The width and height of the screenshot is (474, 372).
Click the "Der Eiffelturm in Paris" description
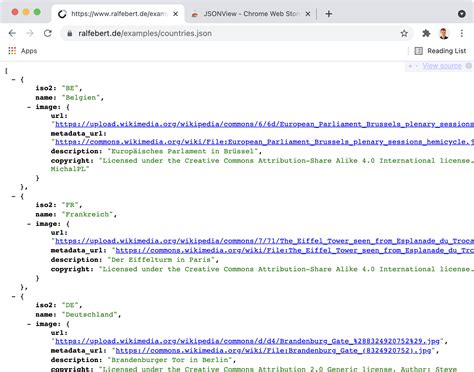[x=161, y=260]
